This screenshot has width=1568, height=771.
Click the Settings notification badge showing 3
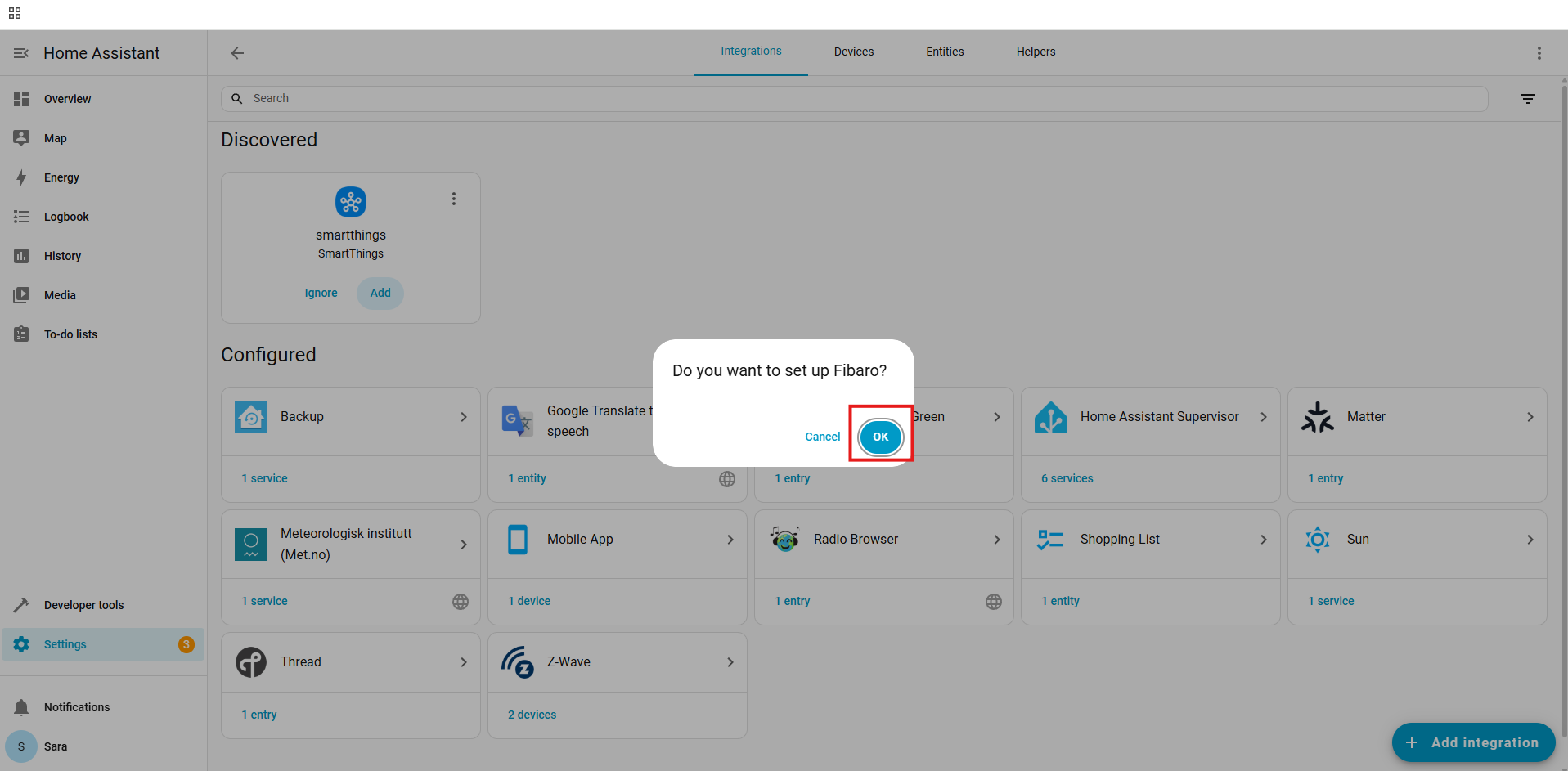tap(186, 644)
